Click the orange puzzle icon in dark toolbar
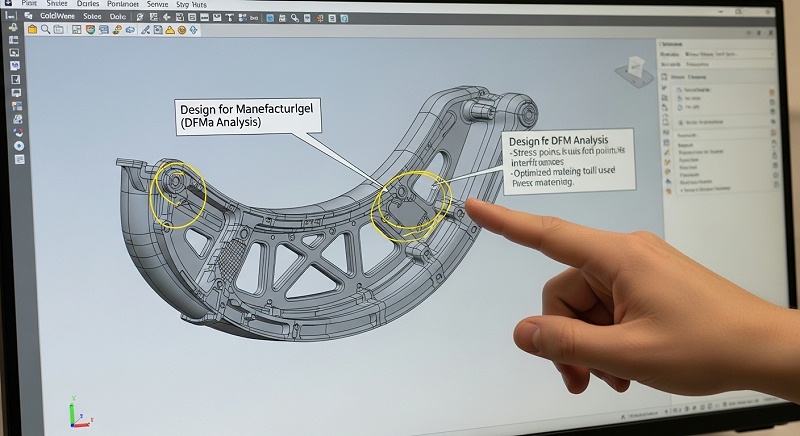The height and width of the screenshot is (436, 800). pos(320,18)
